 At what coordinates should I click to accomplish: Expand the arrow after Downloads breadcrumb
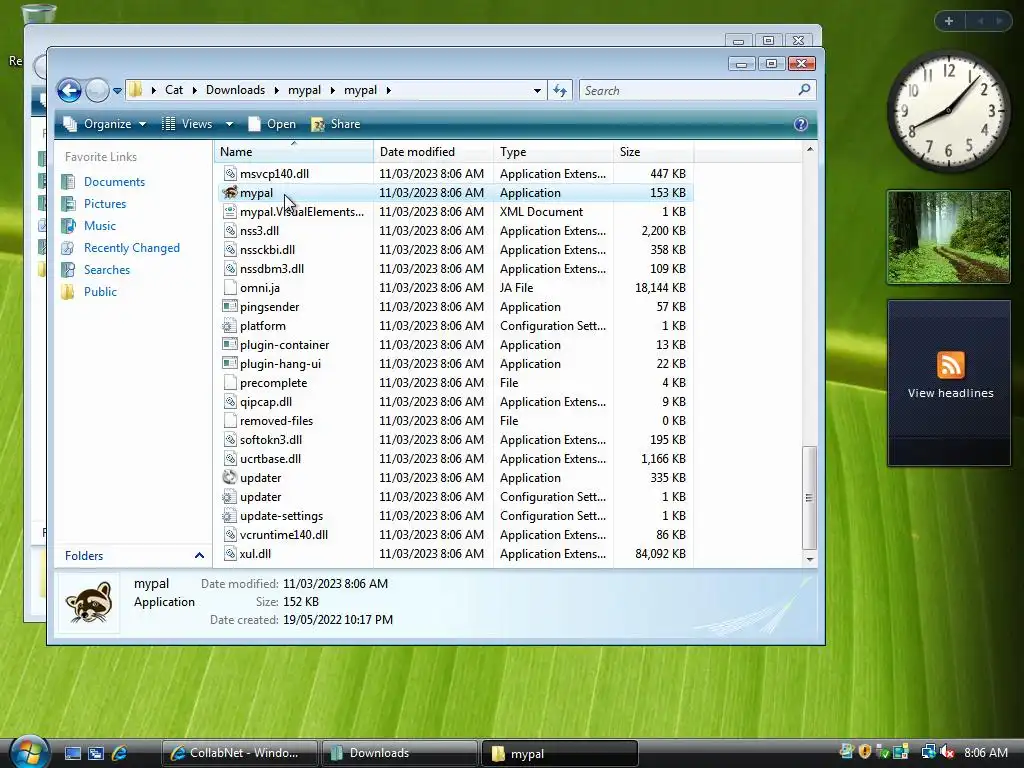tap(276, 90)
